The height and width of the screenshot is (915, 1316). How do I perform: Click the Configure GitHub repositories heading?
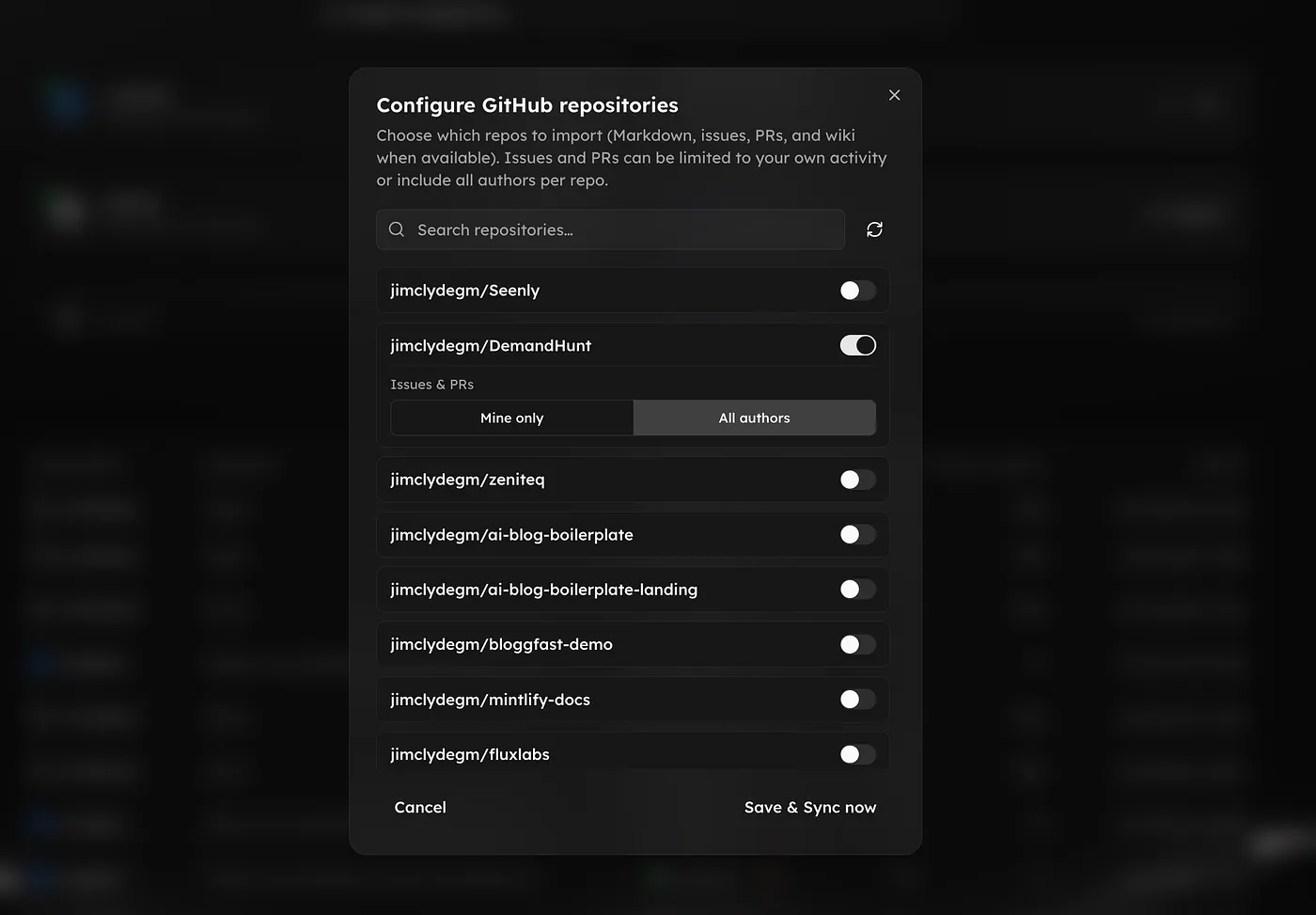[x=527, y=105]
